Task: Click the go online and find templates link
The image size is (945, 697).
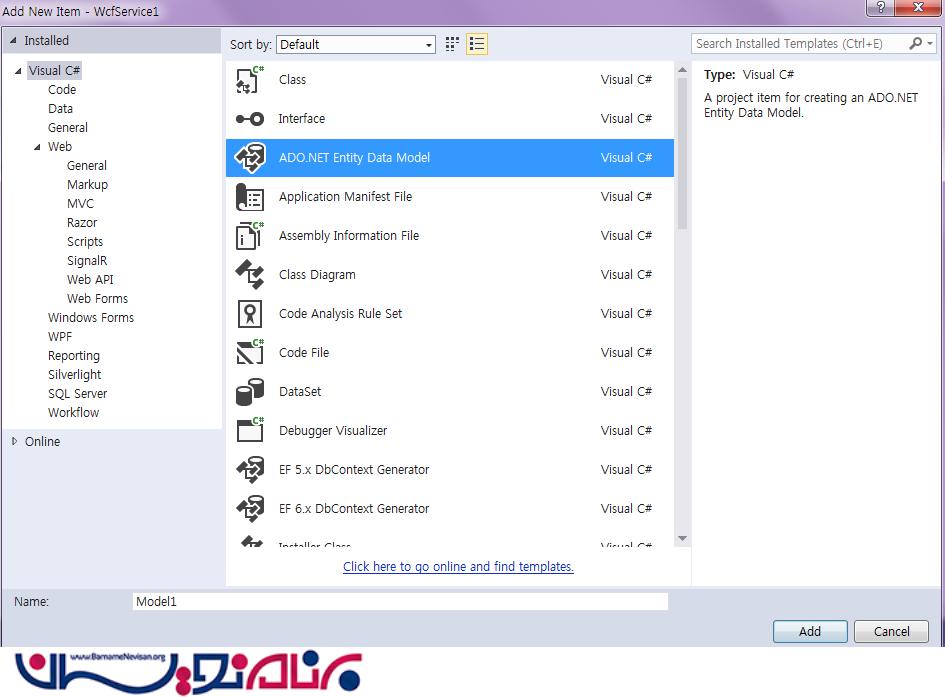Action: point(458,566)
